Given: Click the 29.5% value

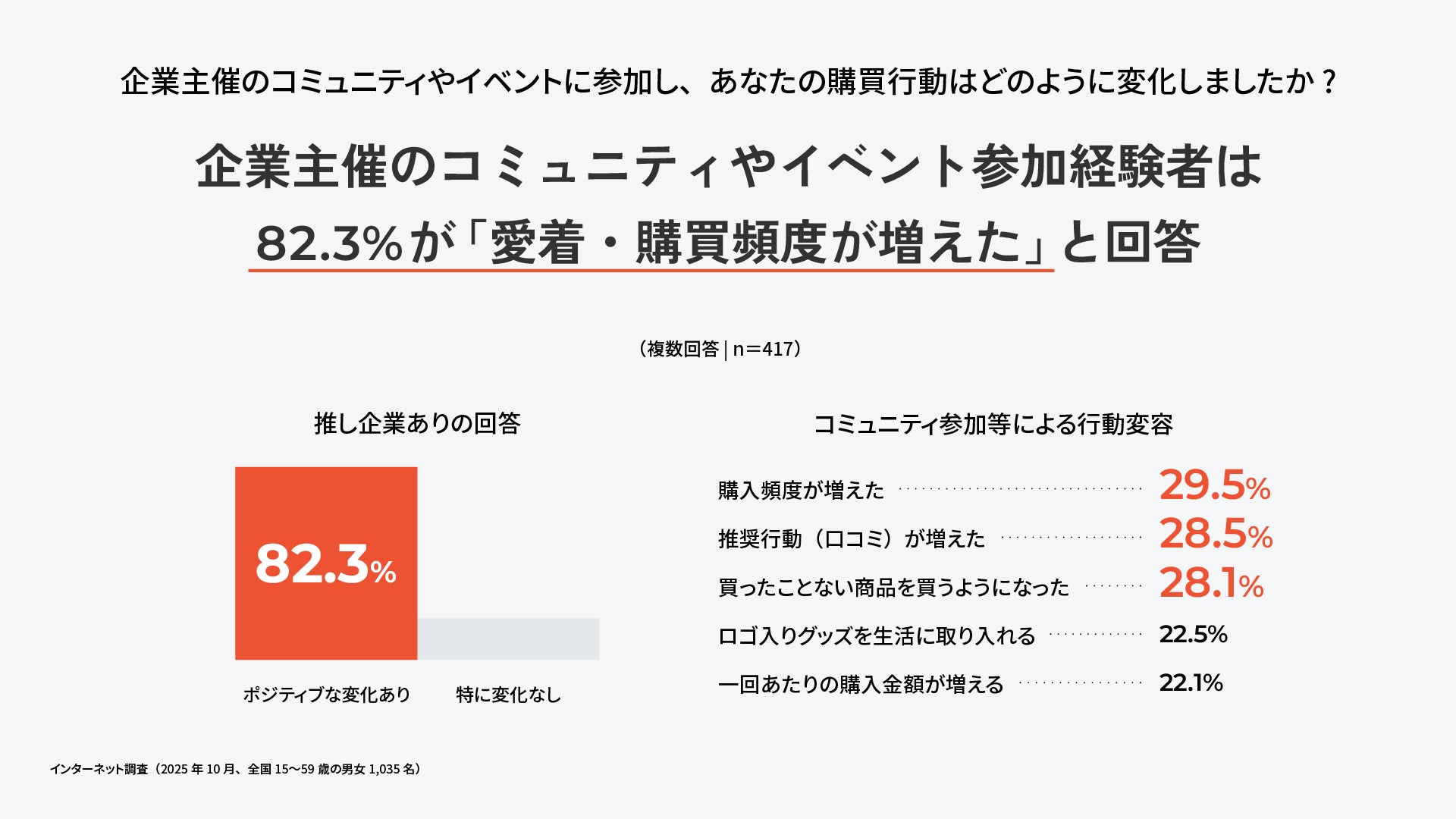Looking at the screenshot, I should pyautogui.click(x=1214, y=486).
